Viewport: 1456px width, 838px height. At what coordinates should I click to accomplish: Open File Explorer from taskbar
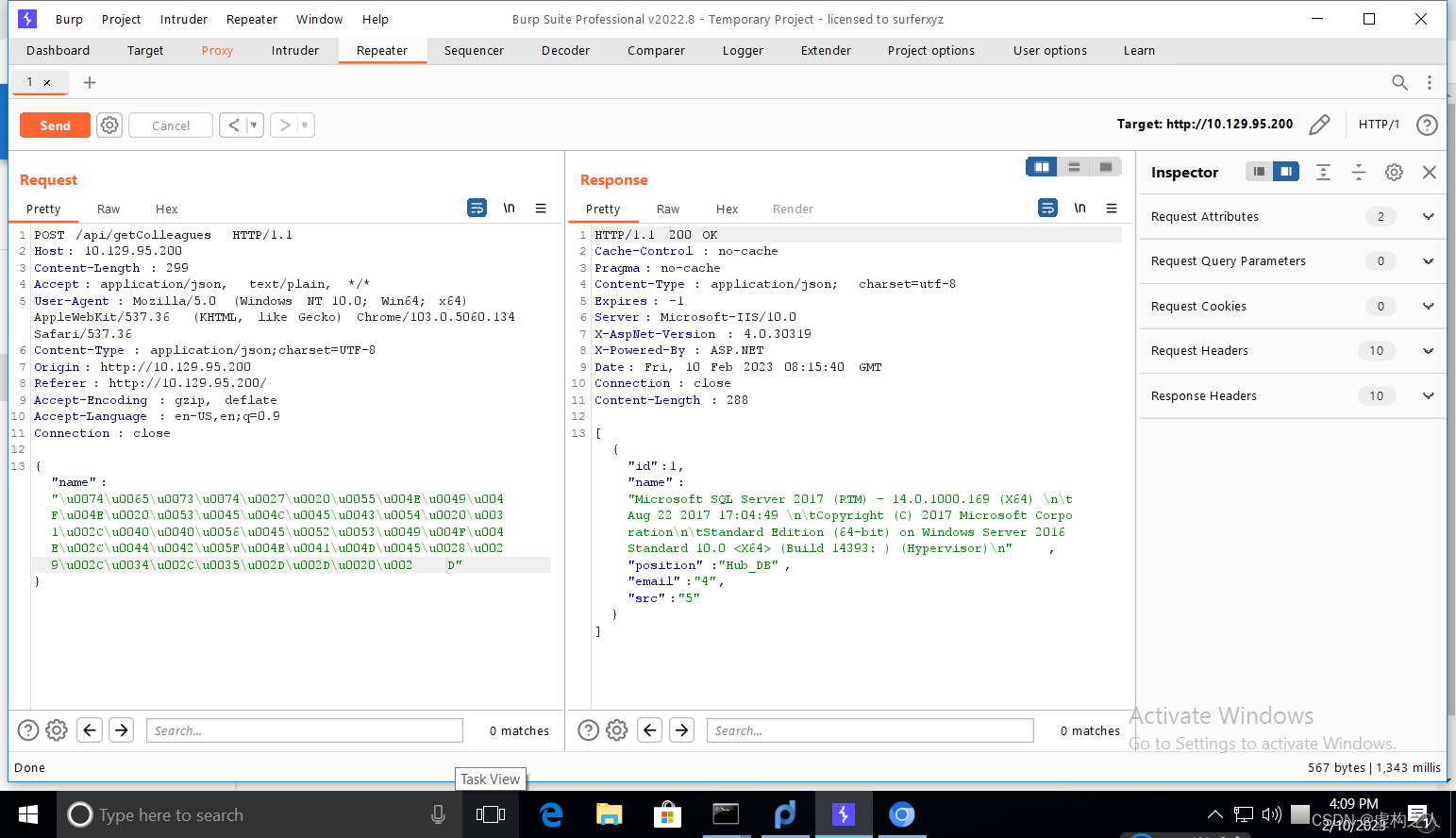[609, 814]
